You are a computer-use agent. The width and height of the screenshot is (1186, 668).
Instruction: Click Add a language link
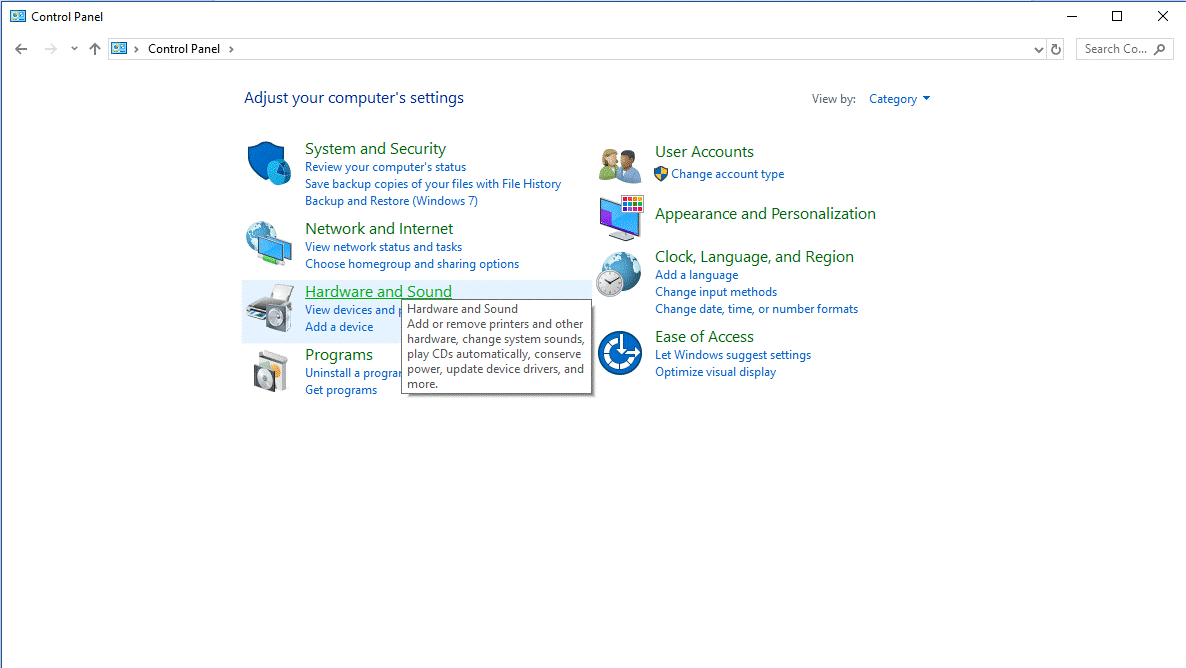coord(696,275)
